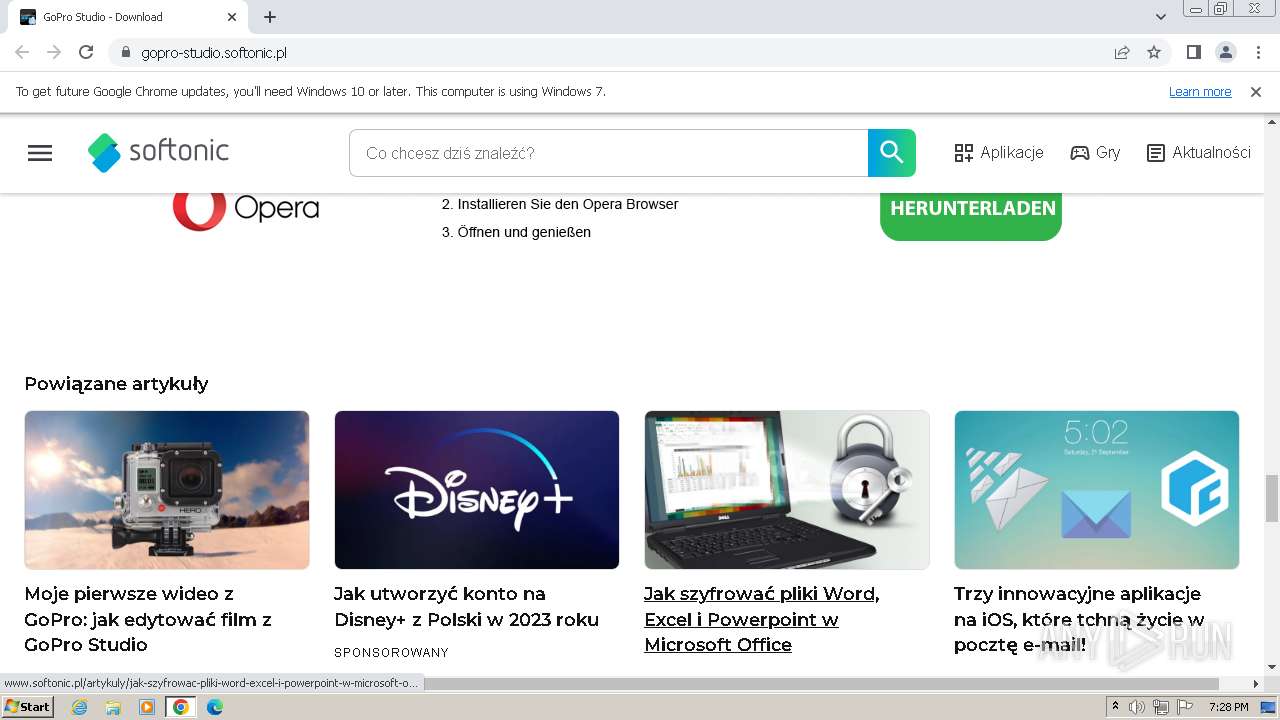The width and height of the screenshot is (1280, 720).
Task: Click the green search magnifier button
Action: (x=892, y=153)
